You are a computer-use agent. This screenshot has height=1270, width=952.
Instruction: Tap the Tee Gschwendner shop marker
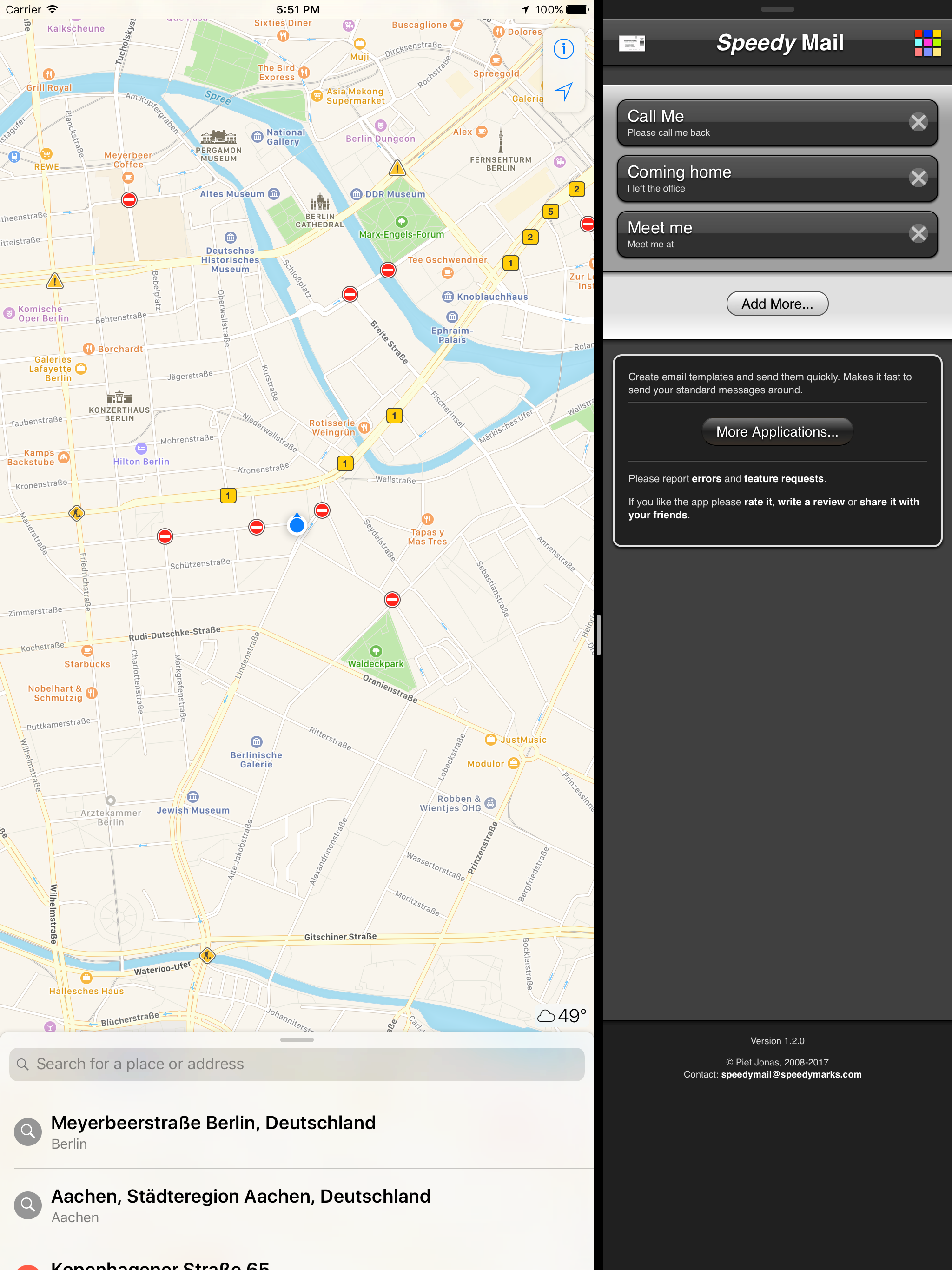[448, 273]
